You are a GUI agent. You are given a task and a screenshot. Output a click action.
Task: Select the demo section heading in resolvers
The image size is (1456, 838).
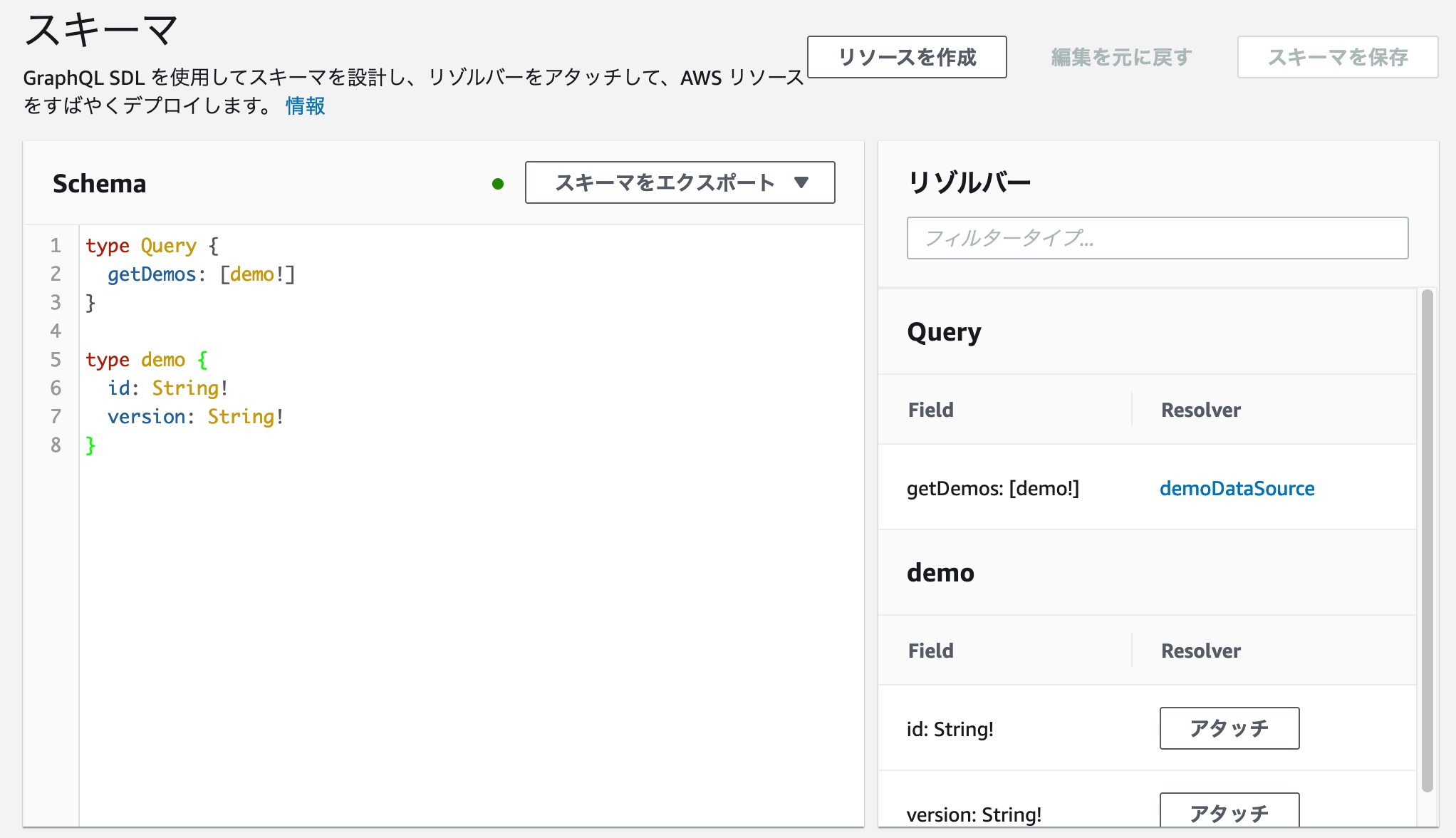click(x=940, y=572)
